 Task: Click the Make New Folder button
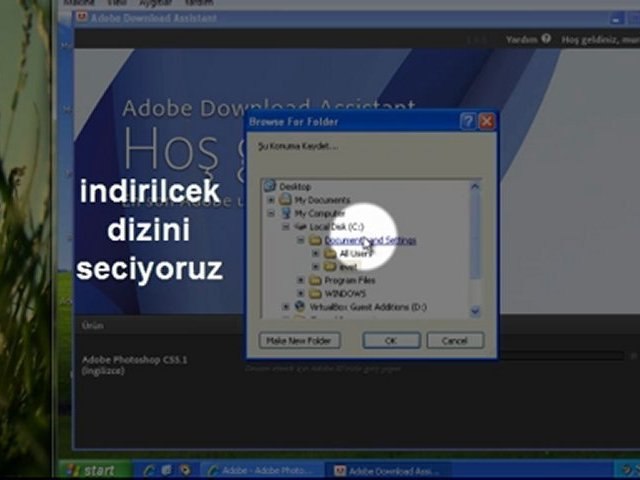[299, 340]
